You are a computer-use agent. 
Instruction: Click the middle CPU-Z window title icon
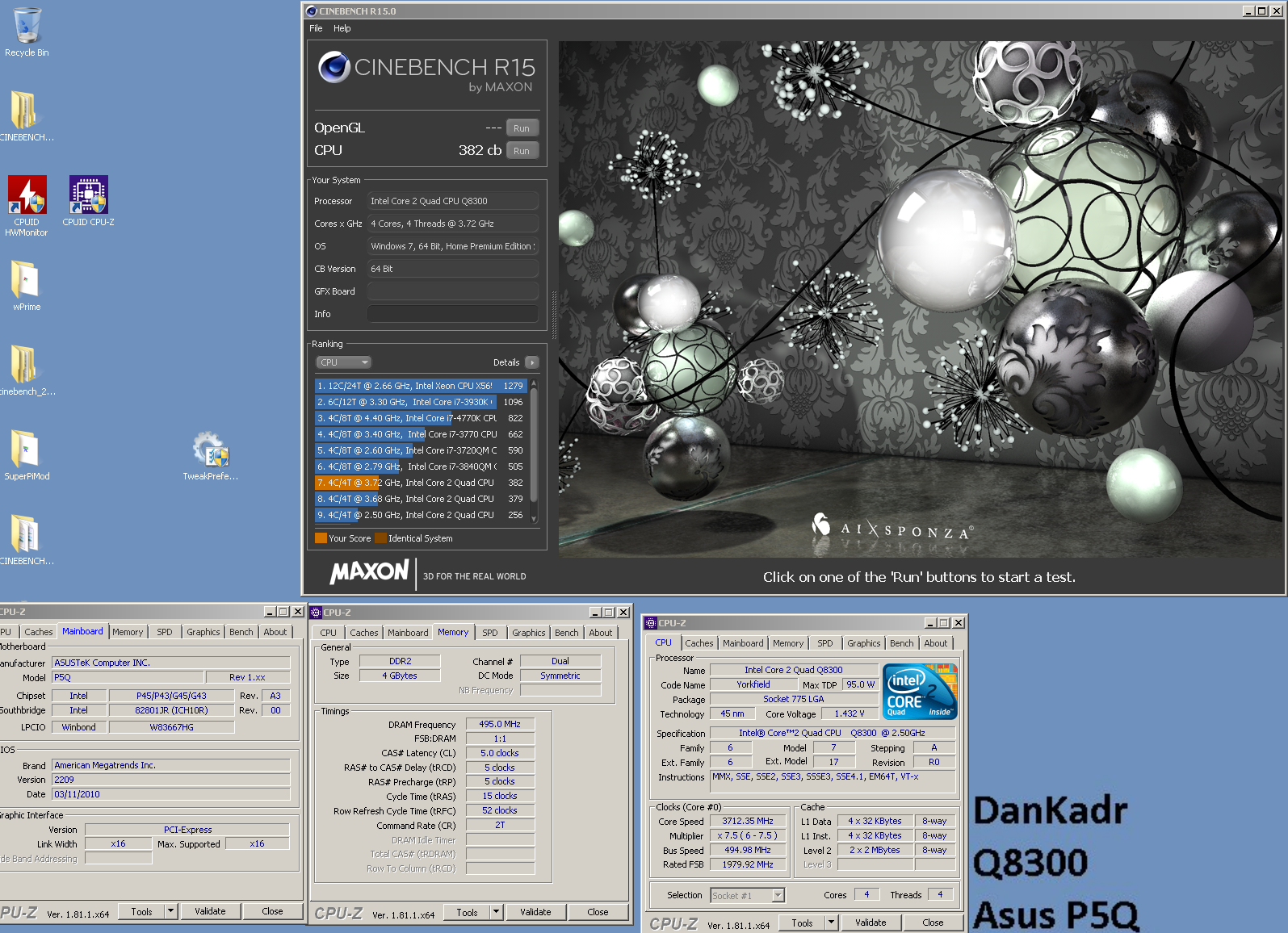(x=317, y=613)
